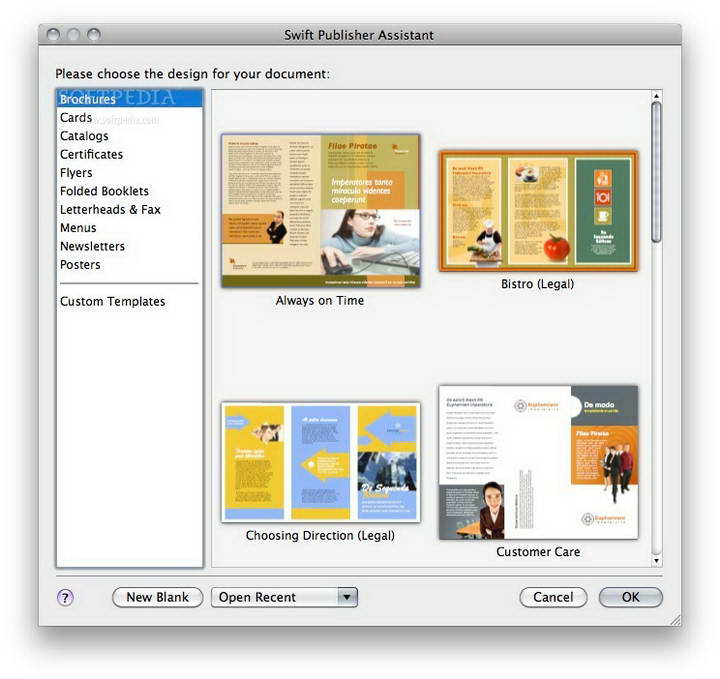
Task: Click the window resize grip corner
Action: click(675, 620)
